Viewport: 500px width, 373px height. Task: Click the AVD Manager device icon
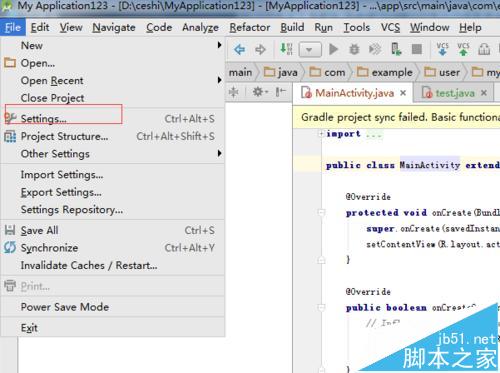click(396, 49)
